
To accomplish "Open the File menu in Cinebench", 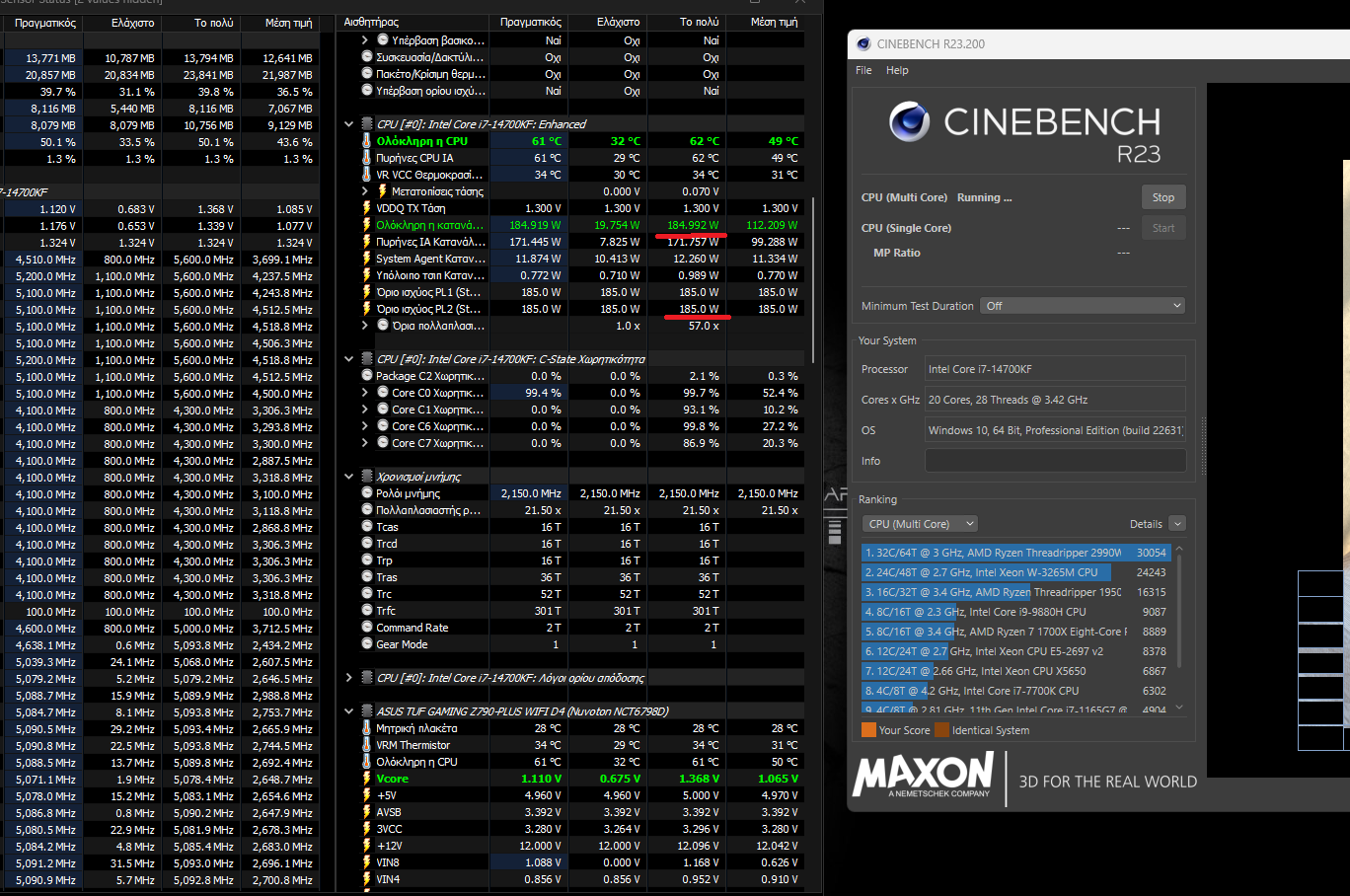I will click(863, 70).
